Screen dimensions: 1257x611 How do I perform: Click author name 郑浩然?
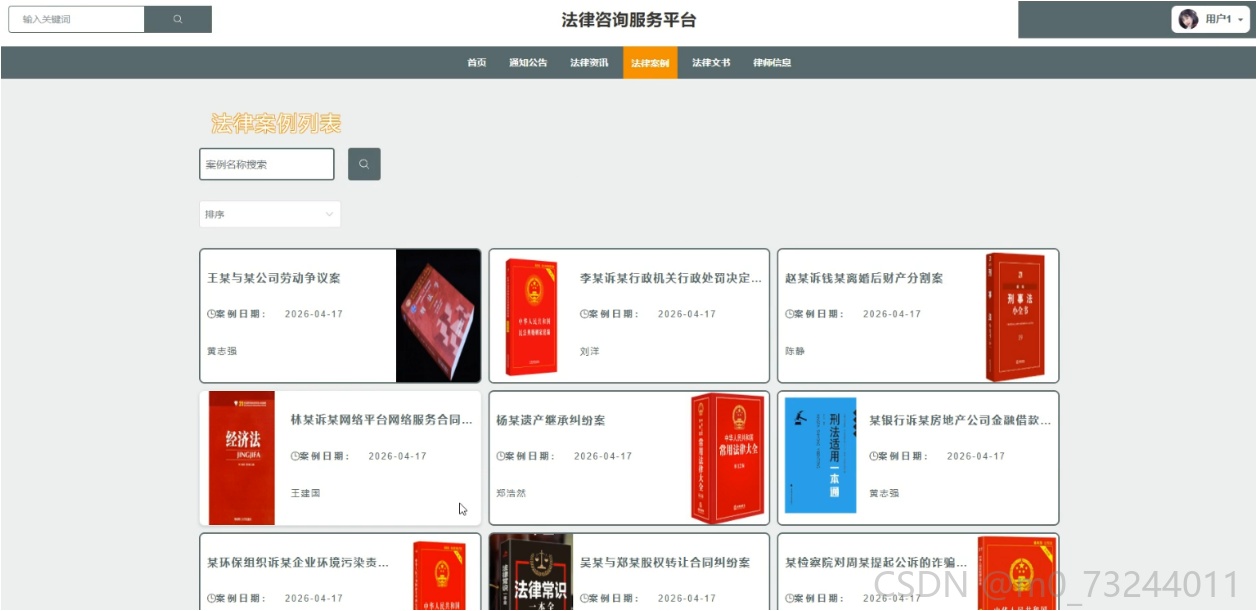click(511, 493)
